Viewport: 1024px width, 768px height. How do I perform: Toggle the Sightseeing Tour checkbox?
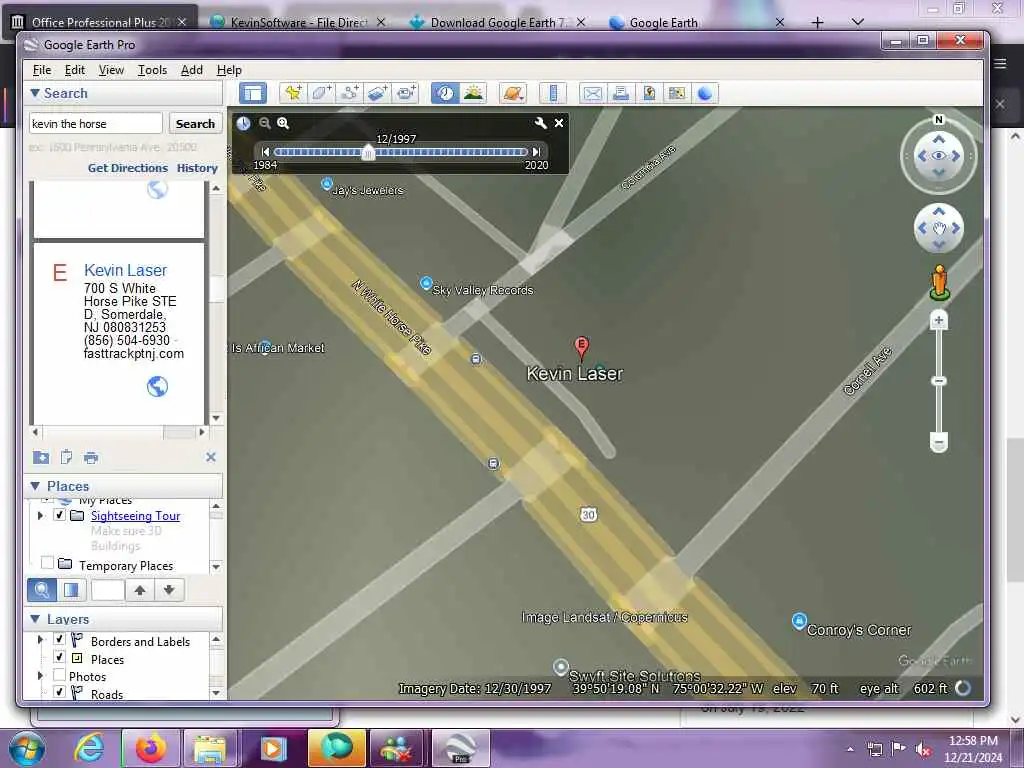click(x=59, y=515)
